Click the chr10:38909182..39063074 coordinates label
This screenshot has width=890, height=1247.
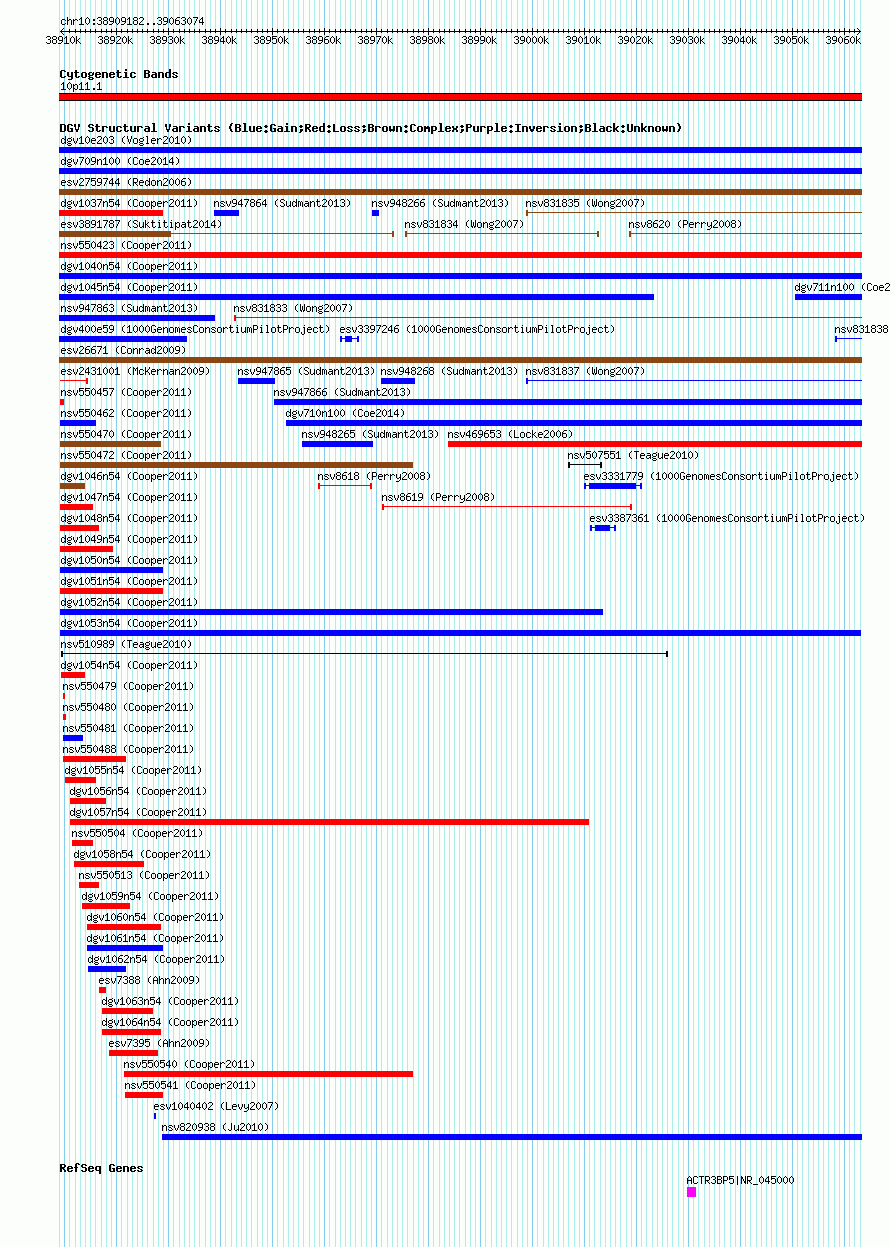tap(132, 21)
